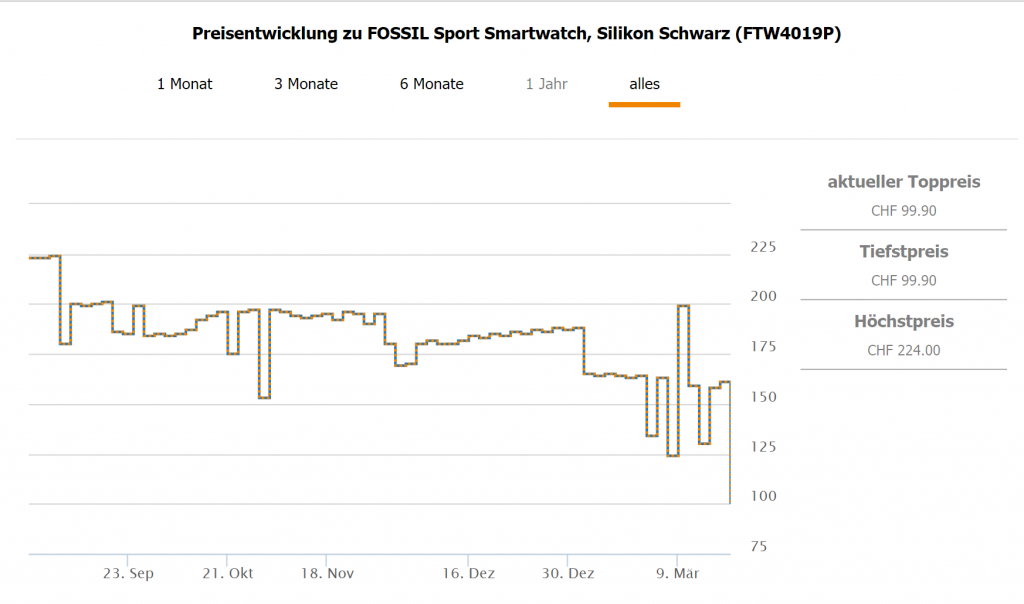This screenshot has height=604, width=1024.
Task: Open the 6 Monate price range
Action: (x=432, y=84)
